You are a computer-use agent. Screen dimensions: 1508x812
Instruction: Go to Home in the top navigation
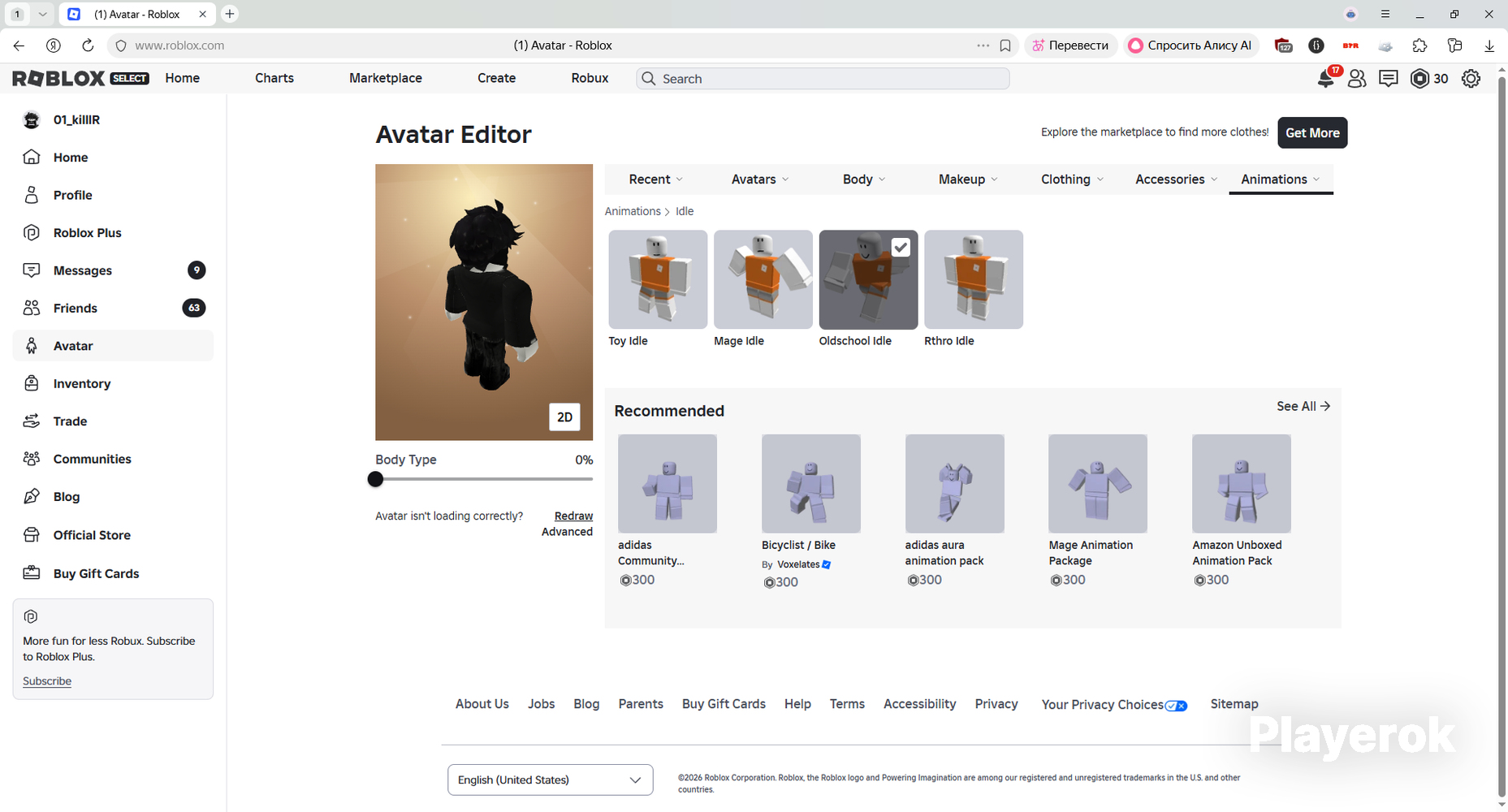[x=182, y=78]
